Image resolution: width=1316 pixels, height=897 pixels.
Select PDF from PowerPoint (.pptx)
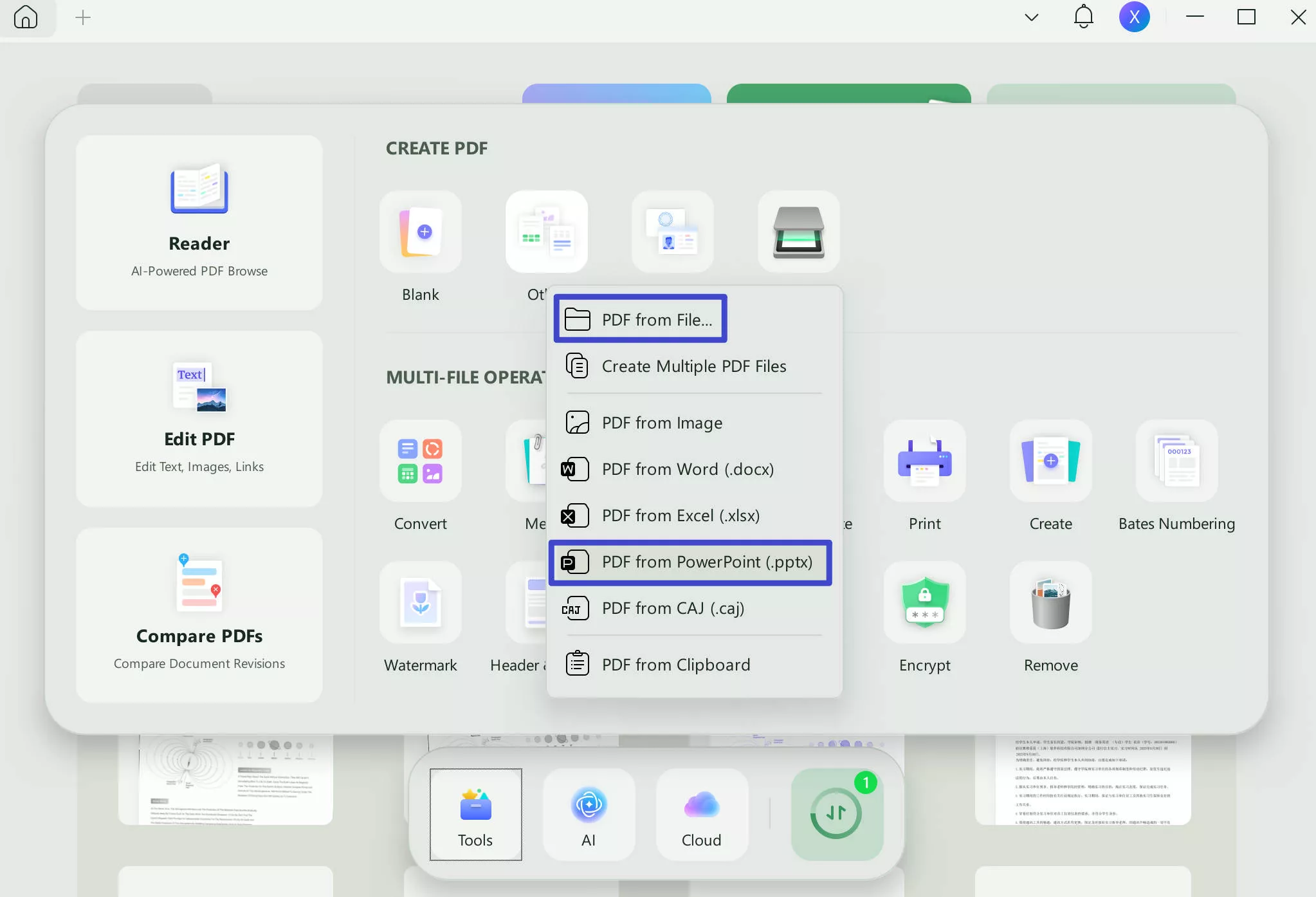click(690, 562)
